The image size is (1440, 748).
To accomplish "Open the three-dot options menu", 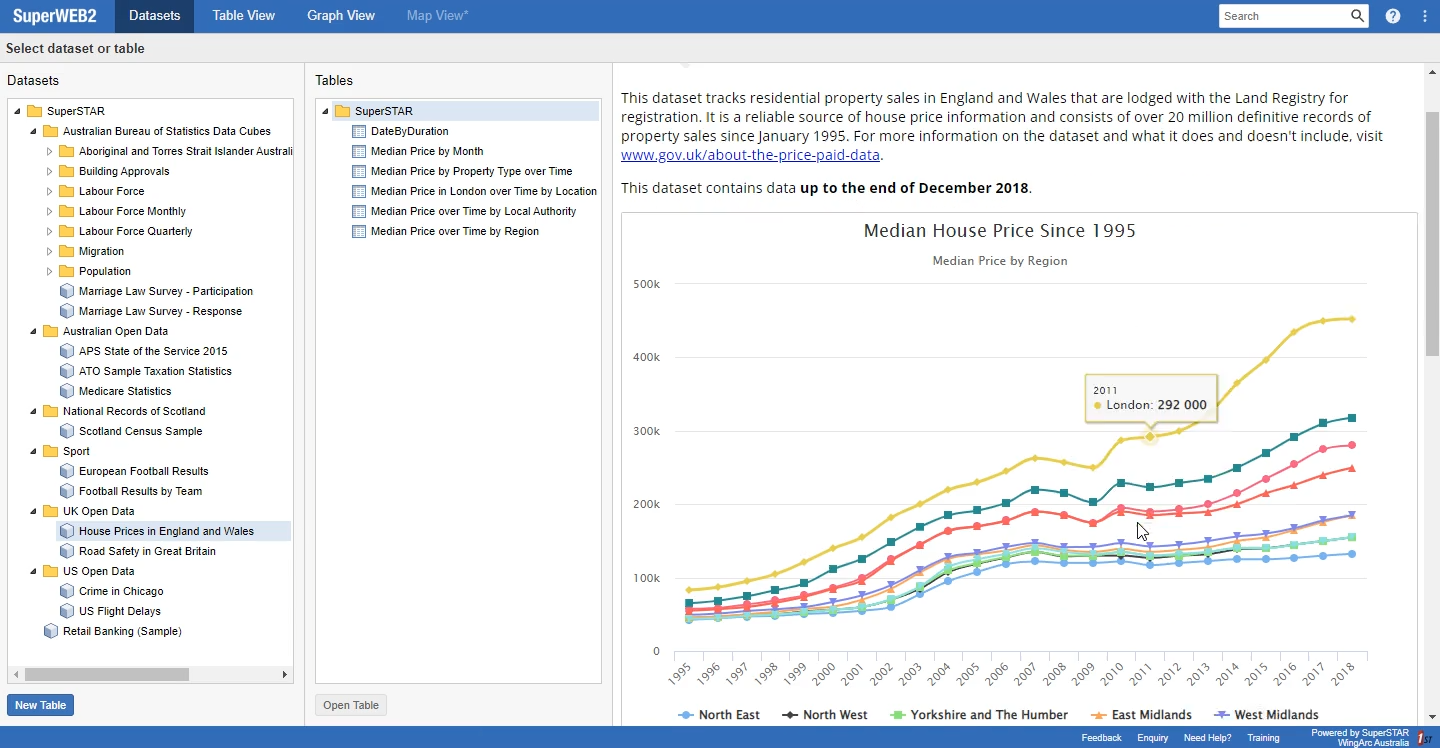I will [1425, 16].
